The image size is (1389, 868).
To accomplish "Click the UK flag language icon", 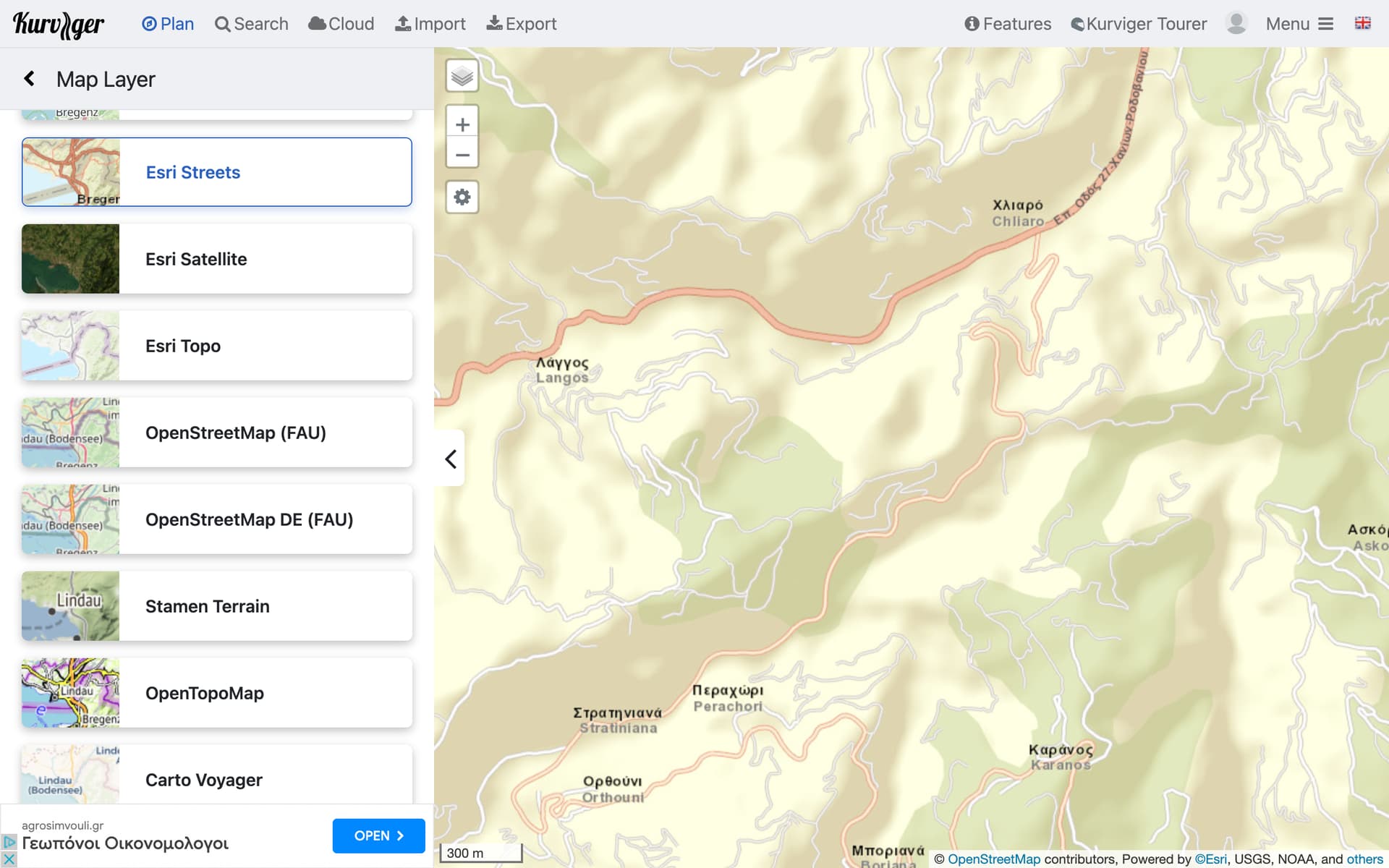I will pos(1362,23).
